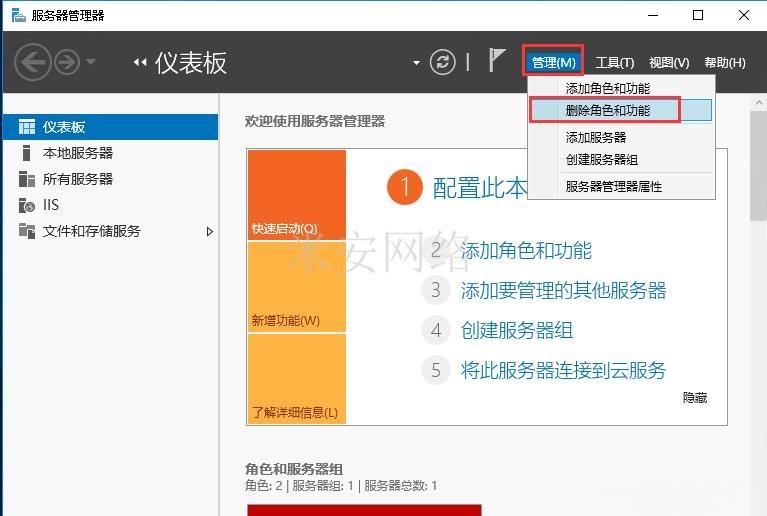Select 本地服务器 in the navigation pane
This screenshot has width=767, height=516.
point(111,153)
